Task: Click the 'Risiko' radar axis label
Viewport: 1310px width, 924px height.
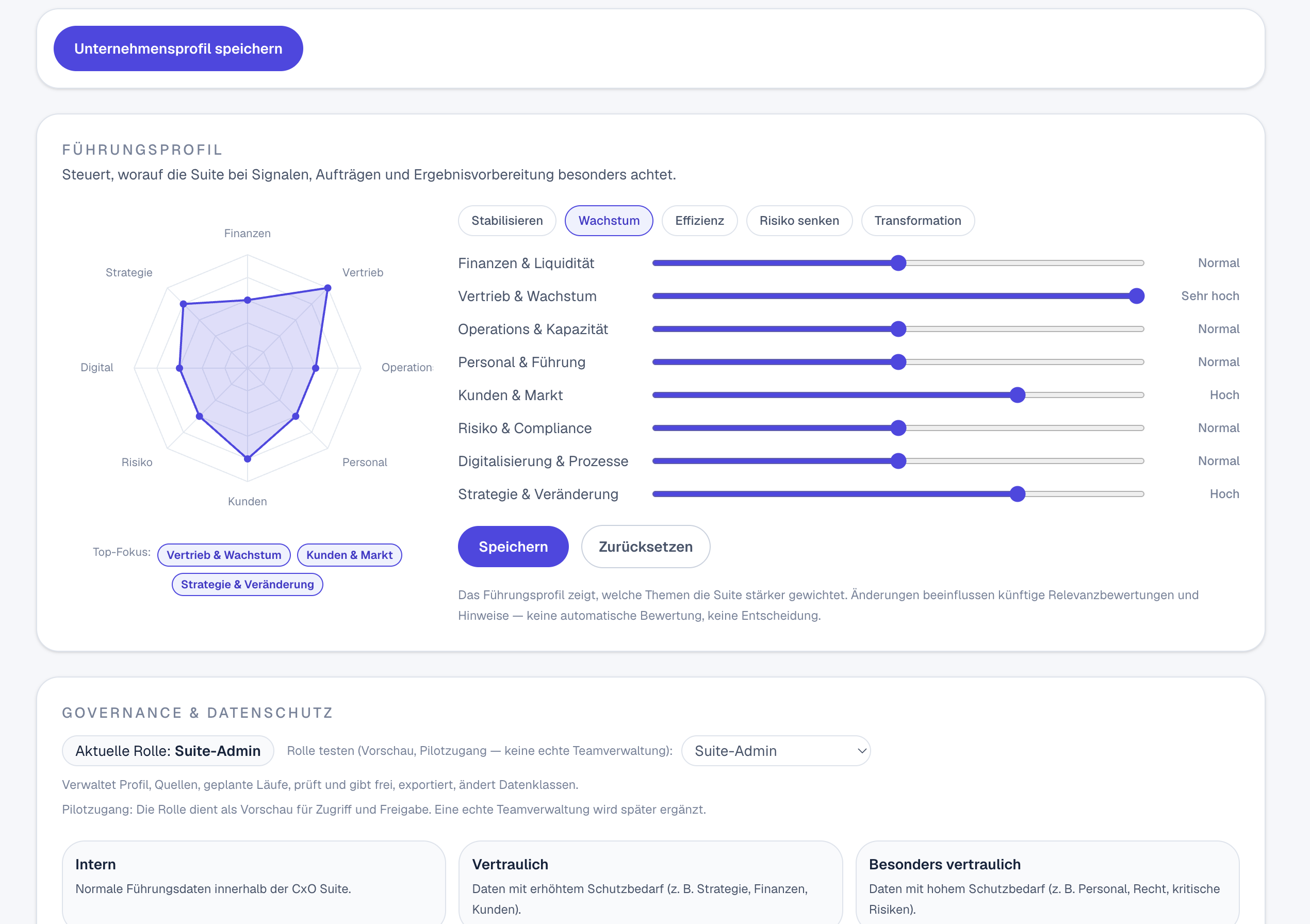Action: coord(137,462)
